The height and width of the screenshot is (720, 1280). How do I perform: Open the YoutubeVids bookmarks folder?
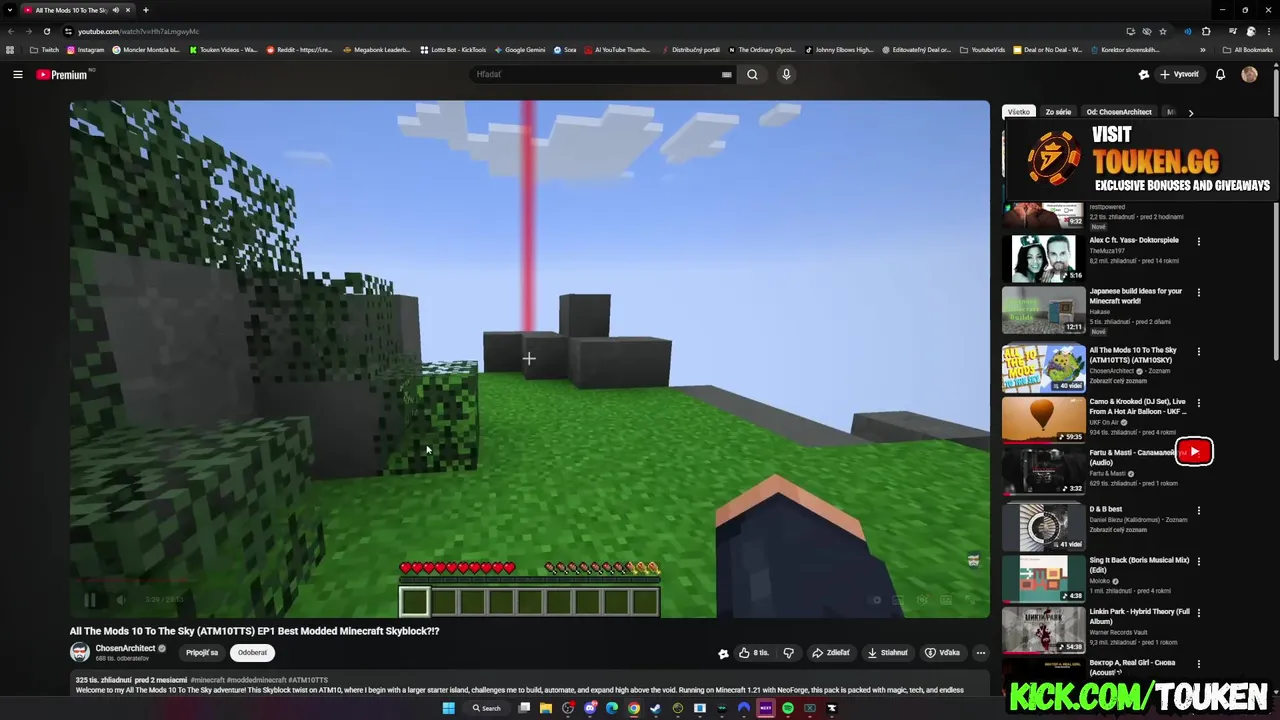pyautogui.click(x=982, y=50)
